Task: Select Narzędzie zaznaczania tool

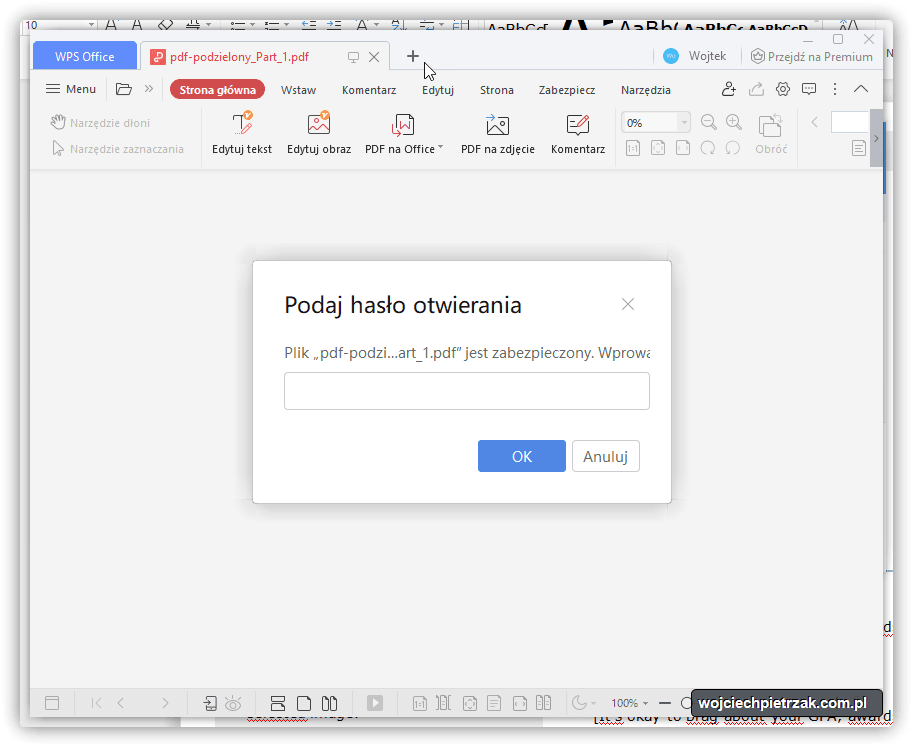Action: click(118, 149)
